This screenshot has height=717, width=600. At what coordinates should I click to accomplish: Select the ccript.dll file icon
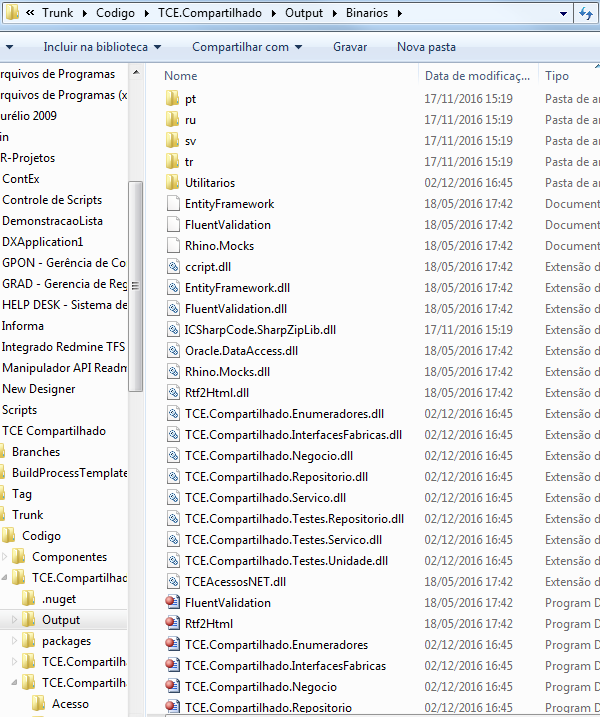(173, 267)
